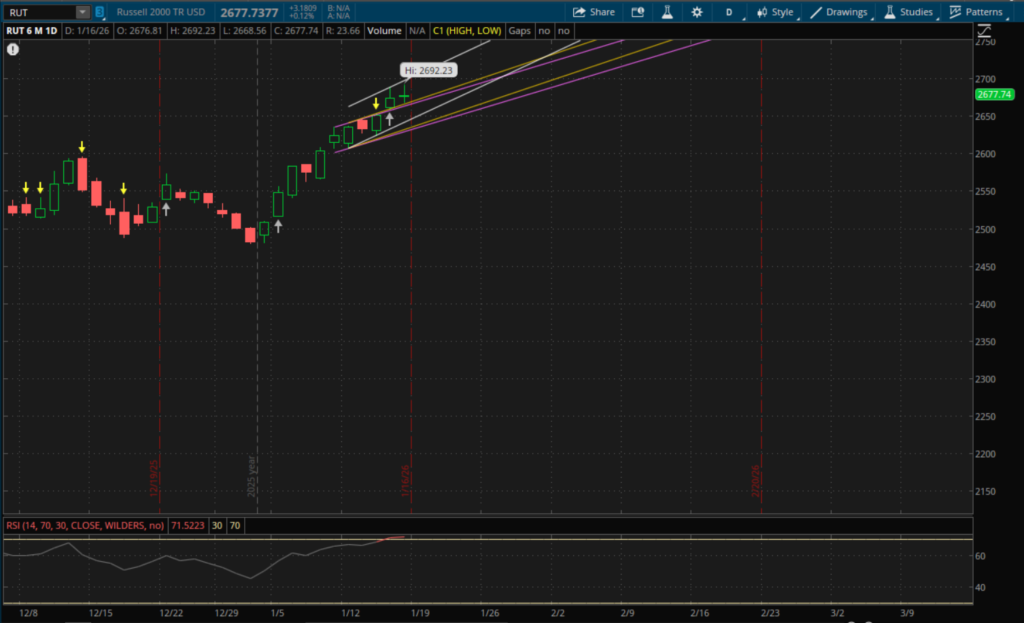Open chart settings gear icon

[696, 12]
